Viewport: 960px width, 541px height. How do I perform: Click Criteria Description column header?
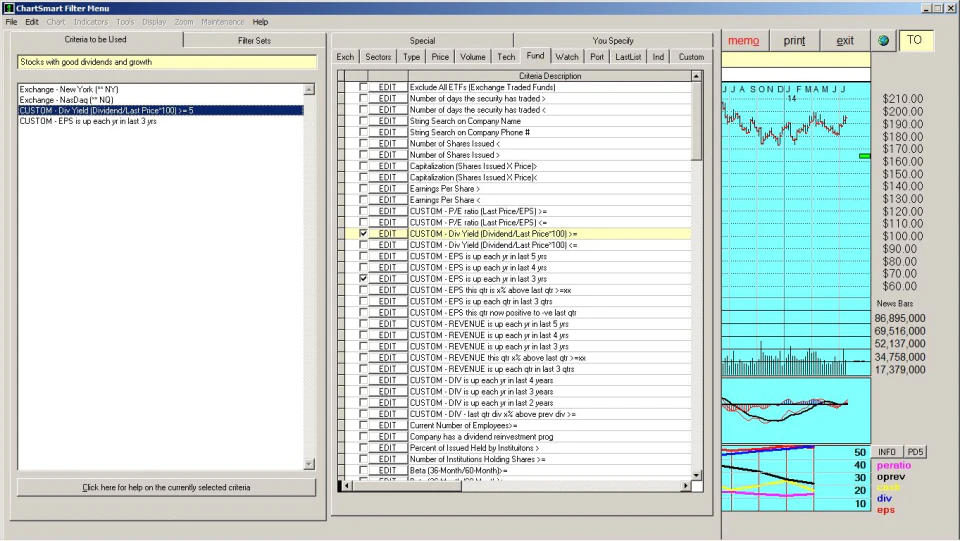550,76
